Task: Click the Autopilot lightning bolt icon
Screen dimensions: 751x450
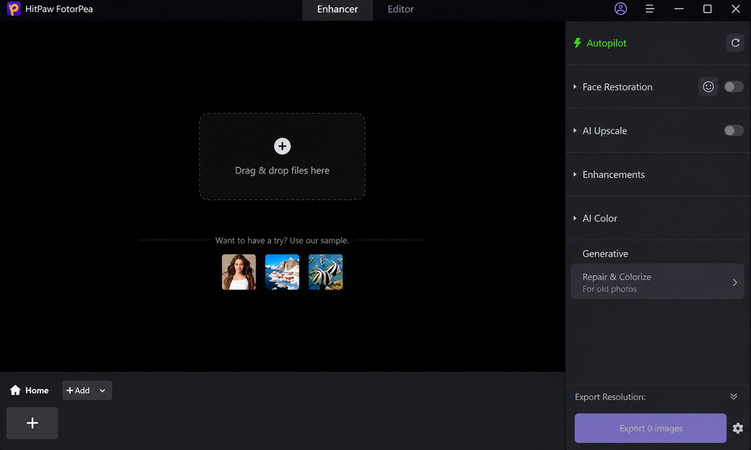Action: (x=578, y=43)
